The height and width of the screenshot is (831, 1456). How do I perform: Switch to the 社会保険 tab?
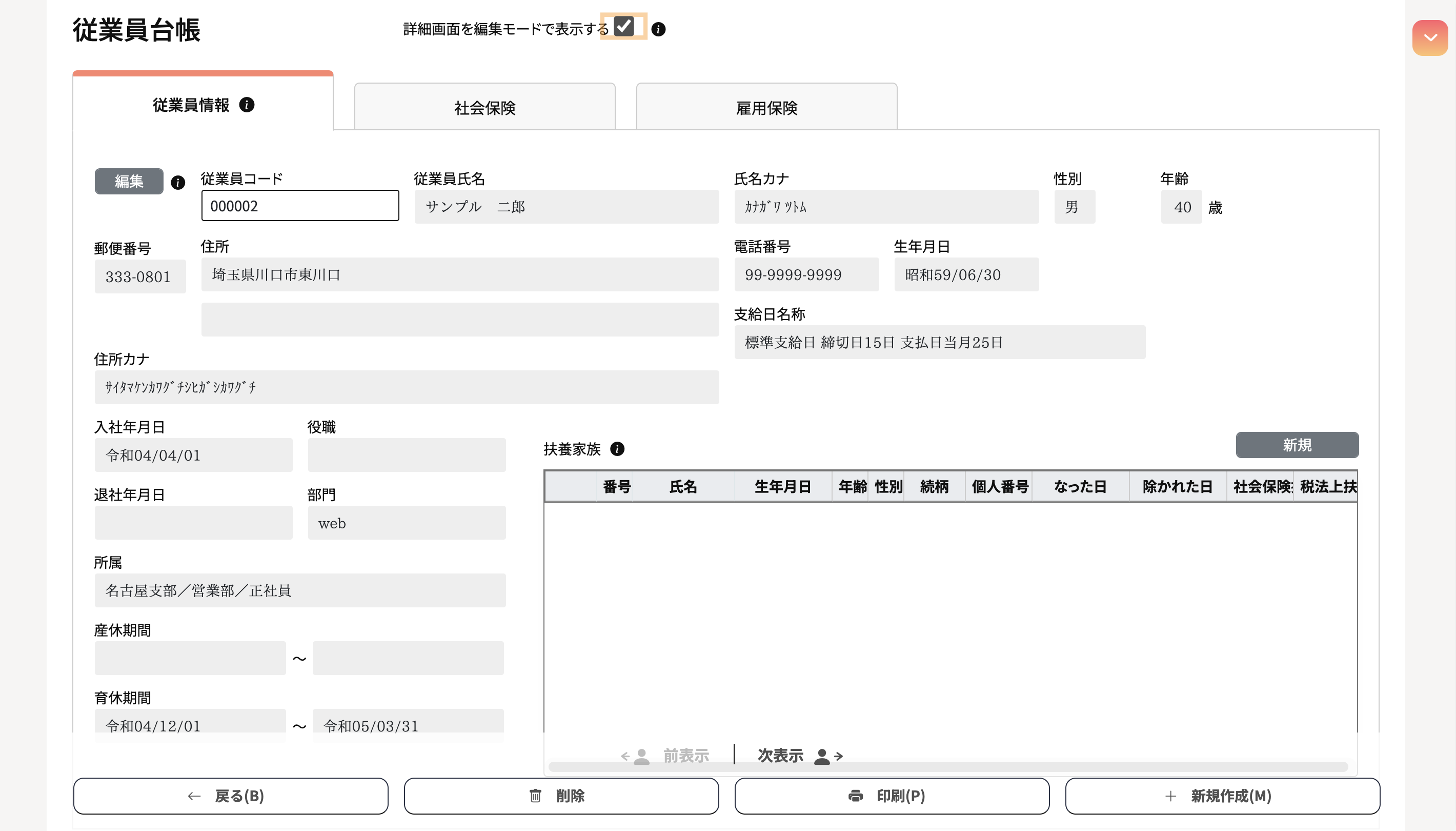(x=485, y=107)
